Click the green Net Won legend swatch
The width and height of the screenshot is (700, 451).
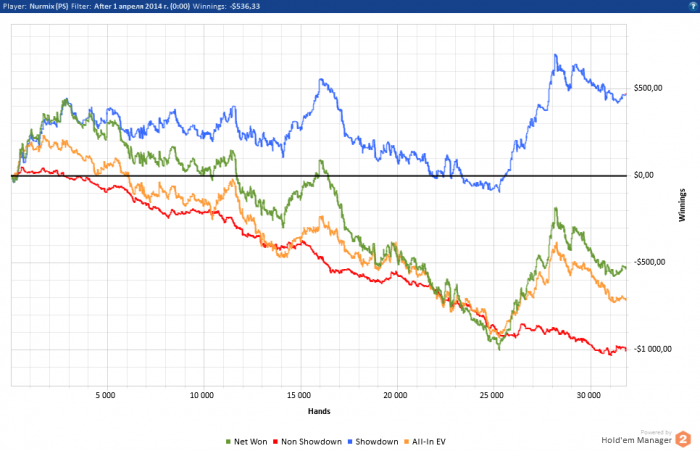pyautogui.click(x=229, y=442)
